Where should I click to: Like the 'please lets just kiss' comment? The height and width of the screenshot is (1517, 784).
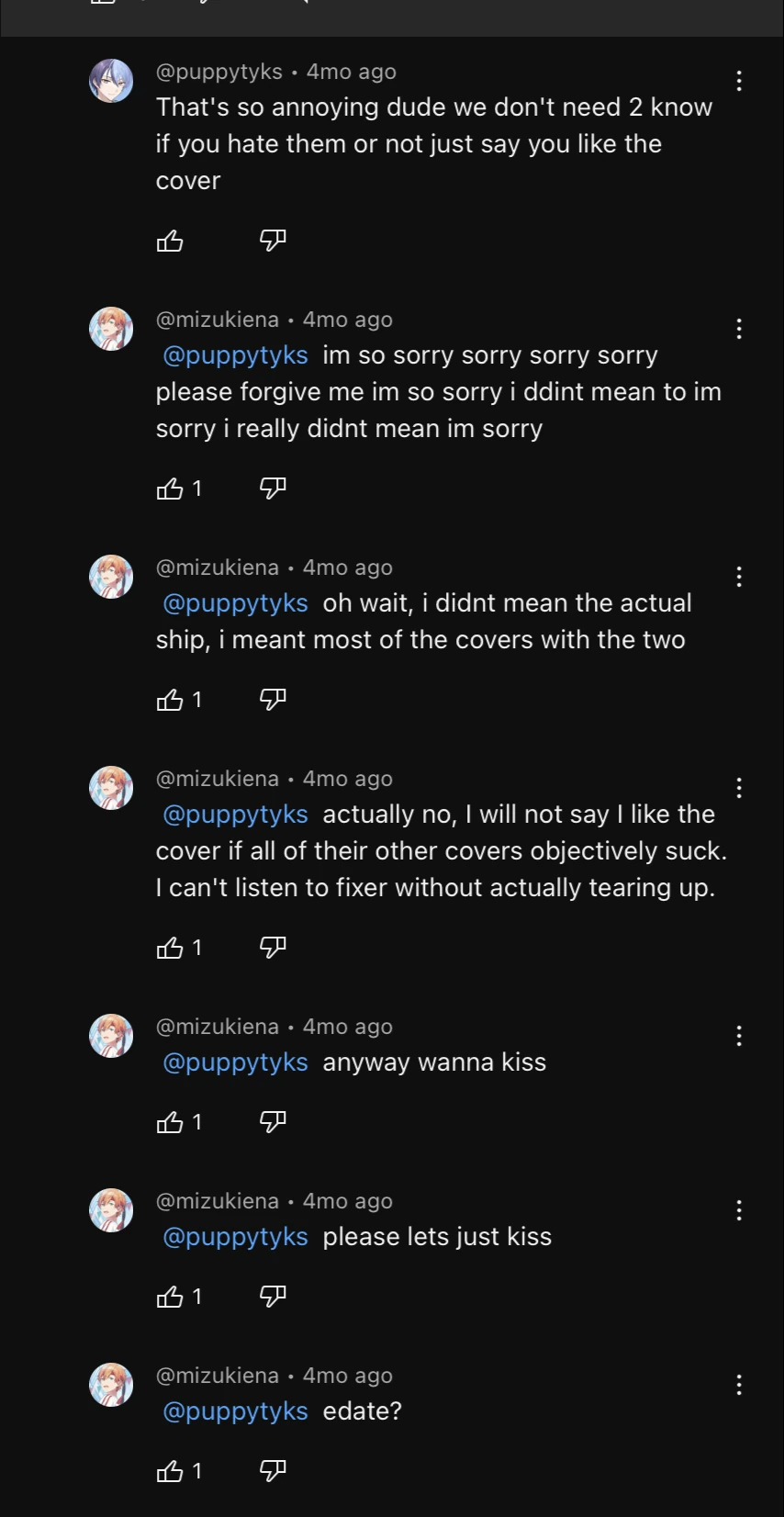click(x=171, y=1297)
